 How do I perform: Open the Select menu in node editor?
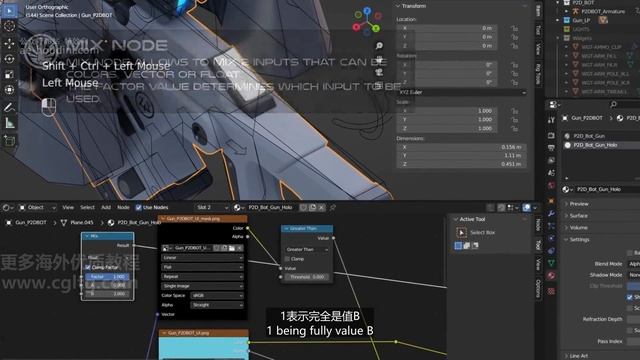click(x=87, y=207)
